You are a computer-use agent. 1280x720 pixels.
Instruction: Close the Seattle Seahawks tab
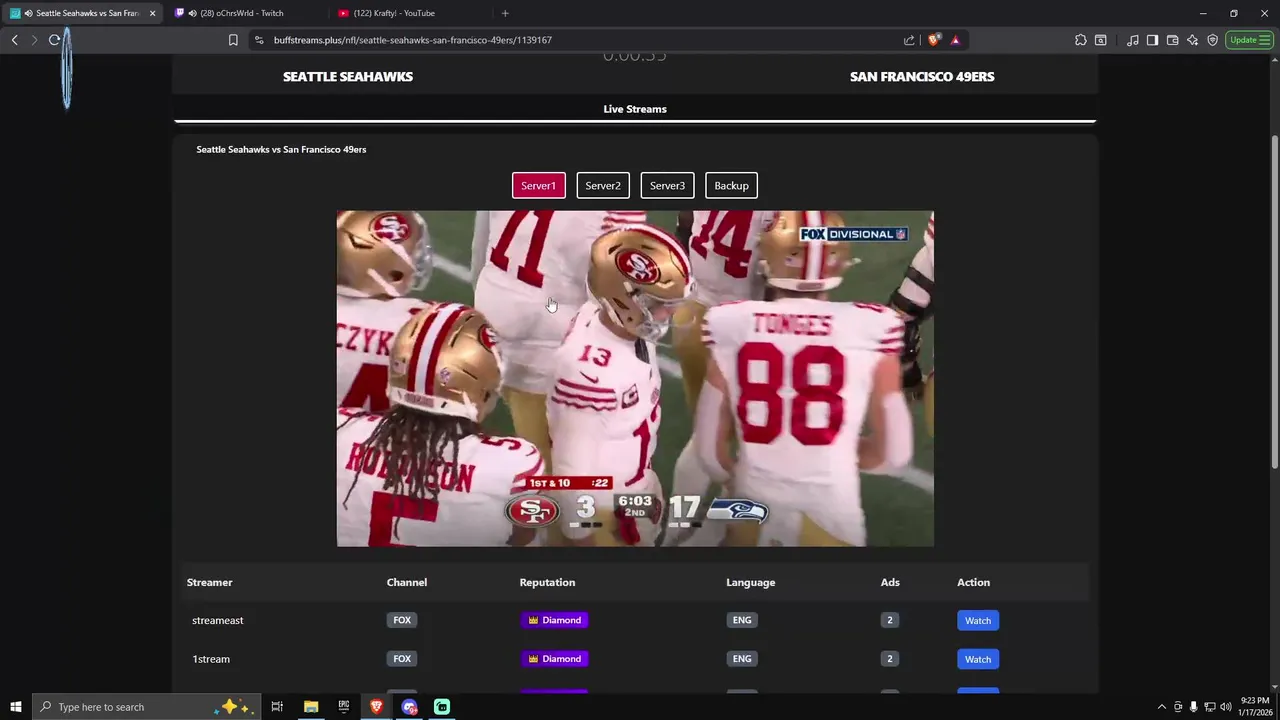(153, 13)
